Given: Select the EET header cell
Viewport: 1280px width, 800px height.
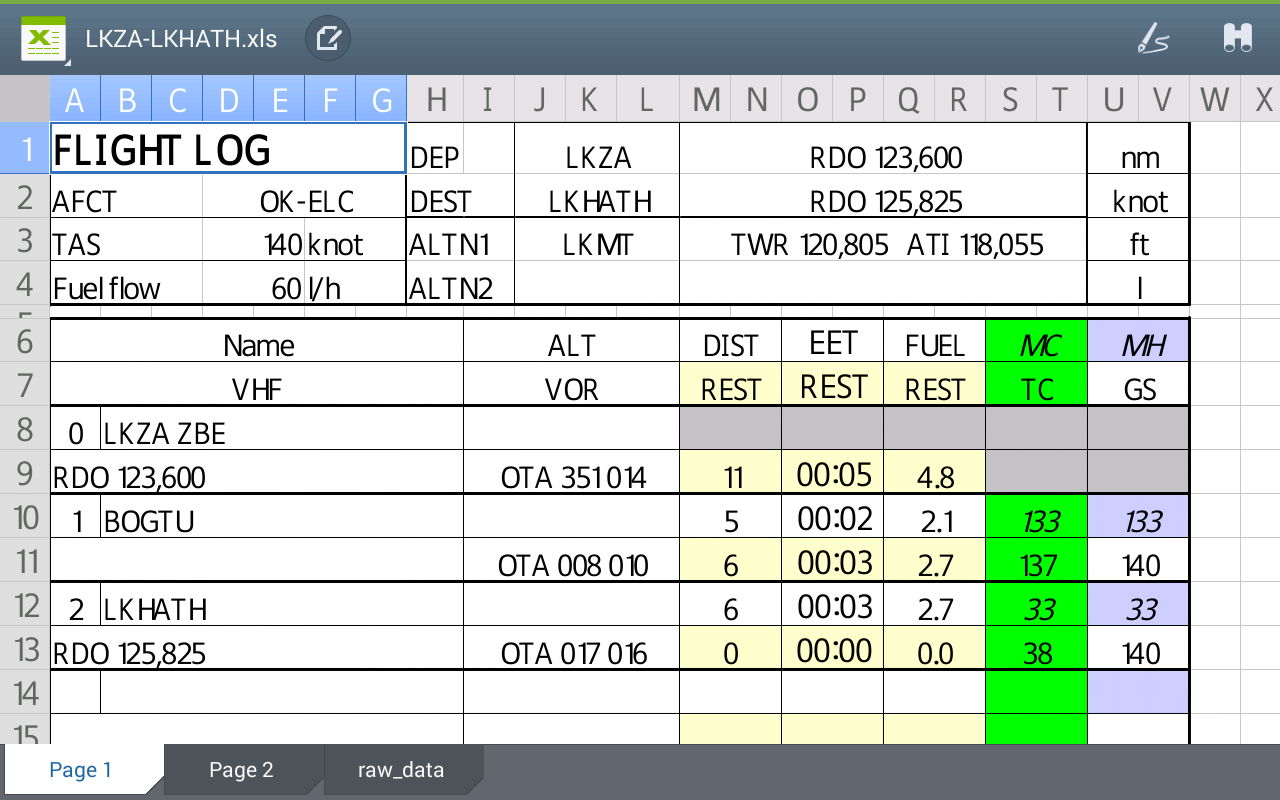Looking at the screenshot, I should (833, 343).
